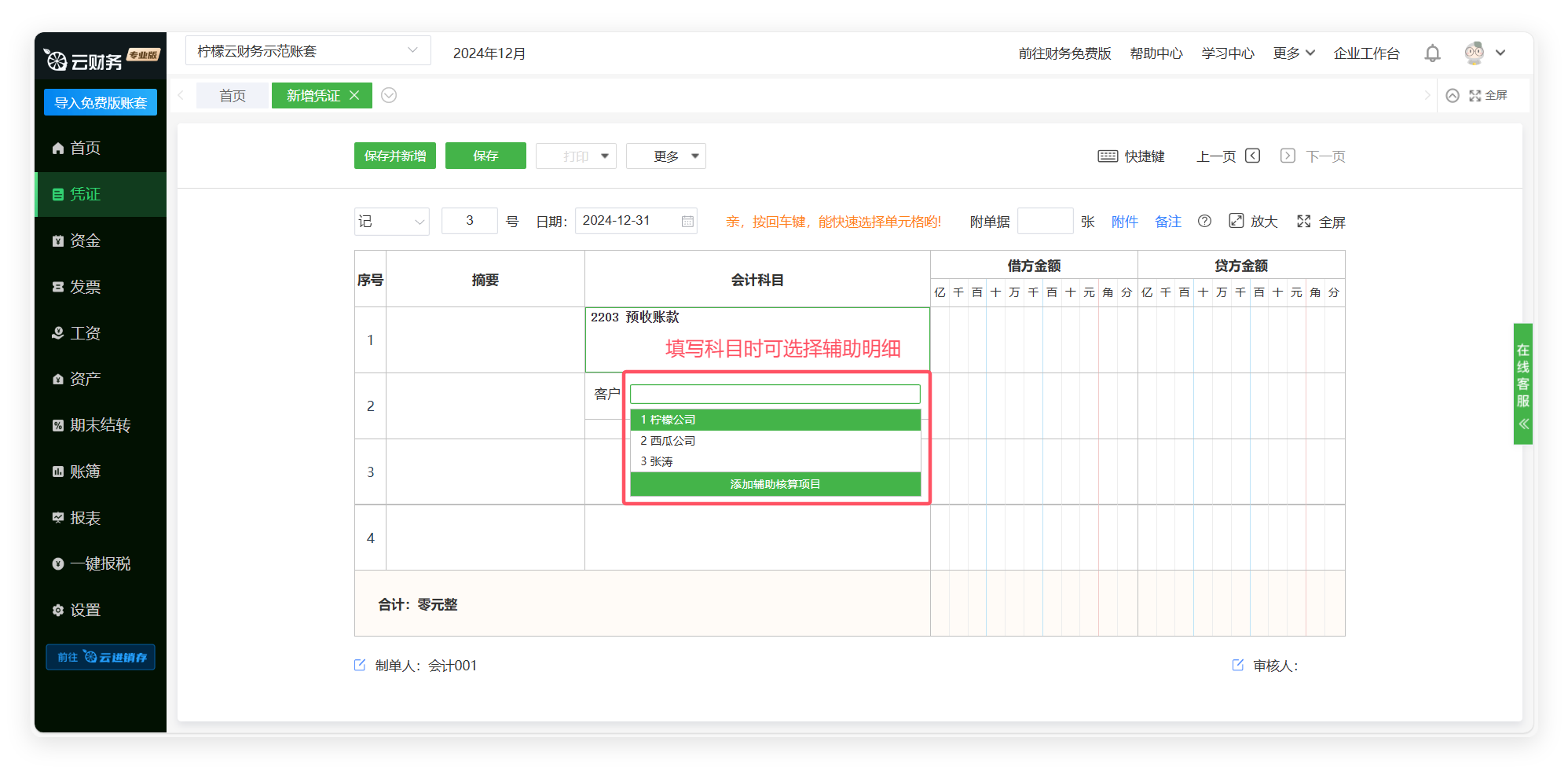Image resolution: width=1568 pixels, height=767 pixels.
Task: Click the notification bell icon
Action: click(x=1432, y=53)
